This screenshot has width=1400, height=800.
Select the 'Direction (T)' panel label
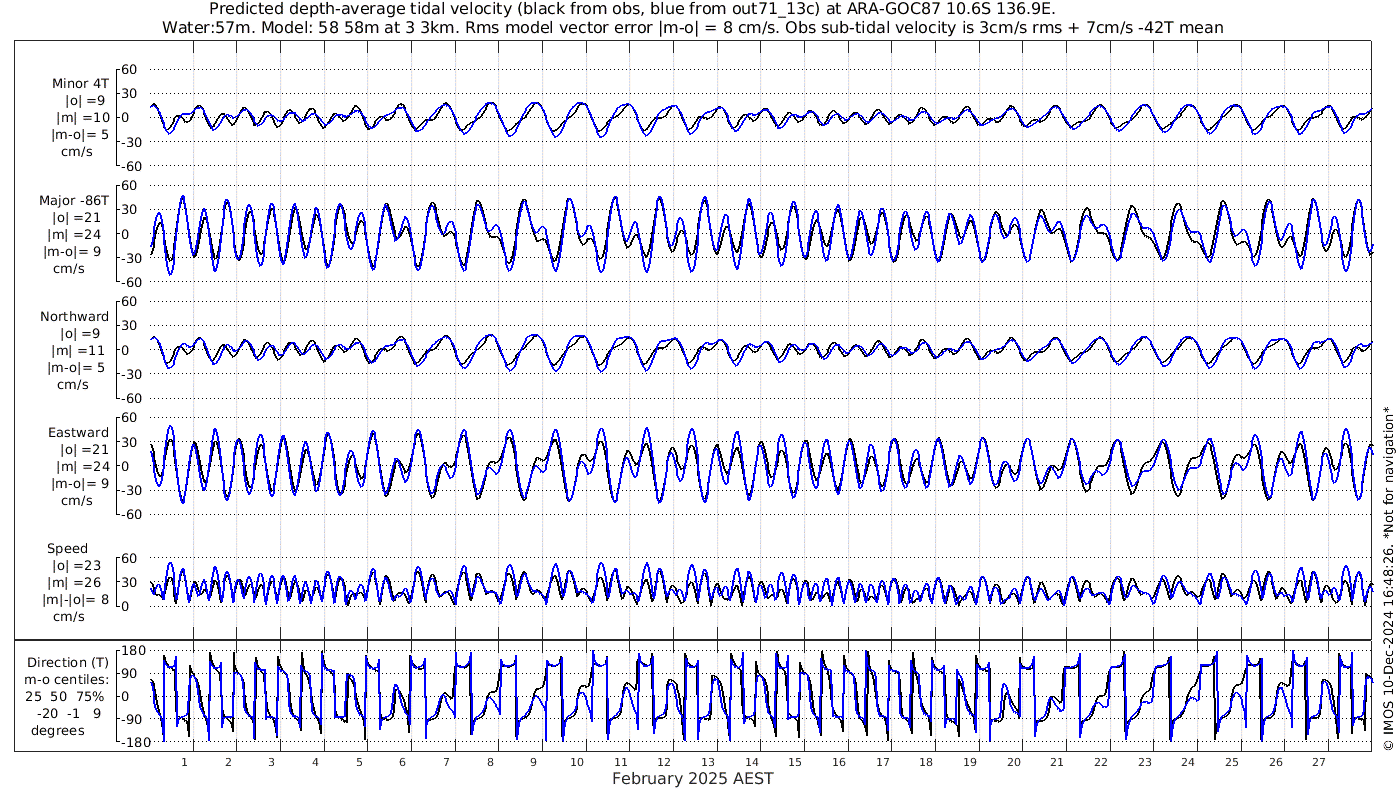pyautogui.click(x=68, y=663)
